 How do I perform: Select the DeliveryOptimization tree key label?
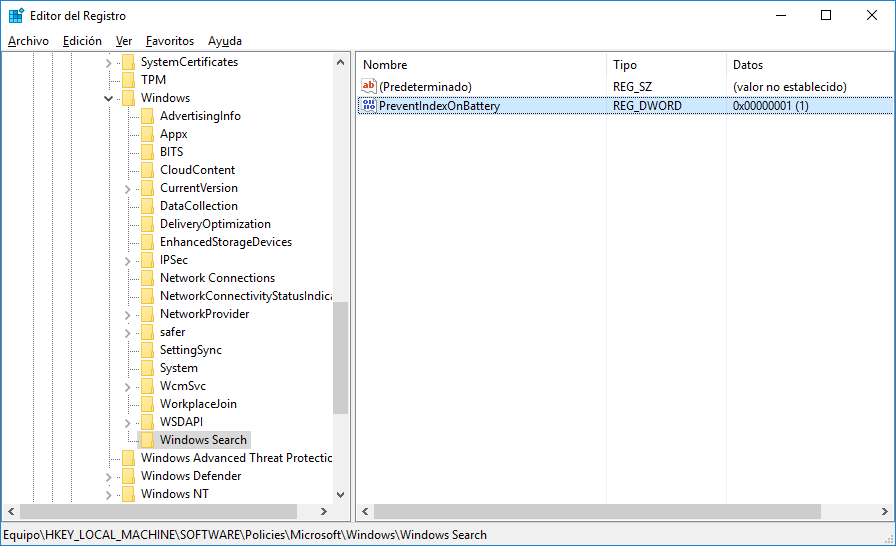pos(215,224)
